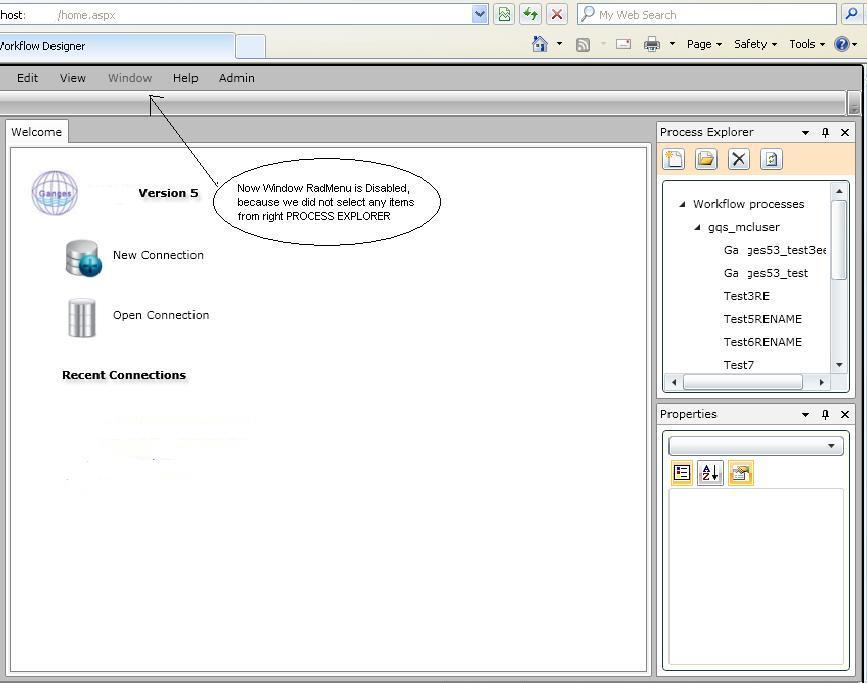Close the Process Explorer panel
The width and height of the screenshot is (867, 683).
pyautogui.click(x=845, y=133)
